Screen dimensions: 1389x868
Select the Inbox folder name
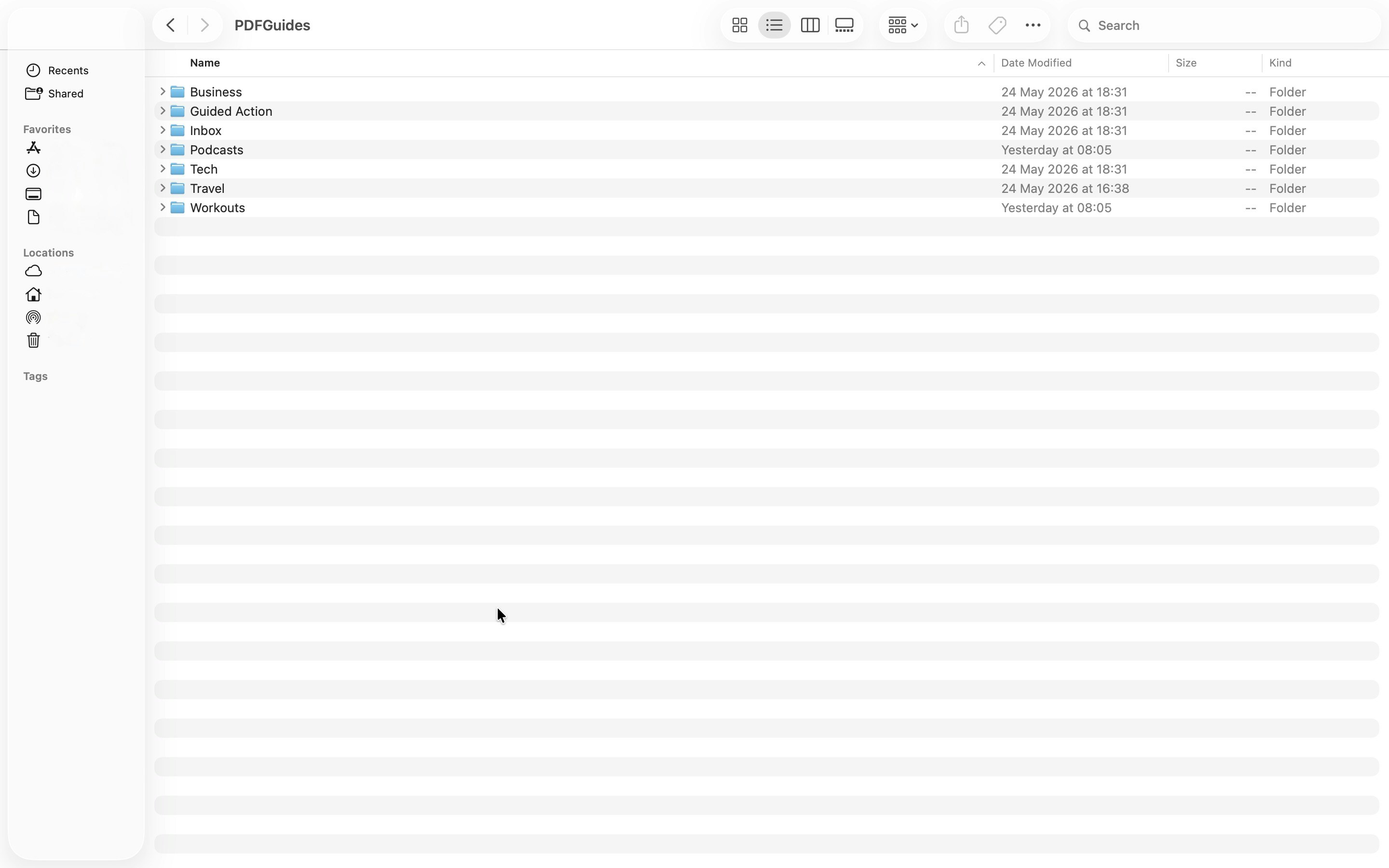(x=205, y=130)
